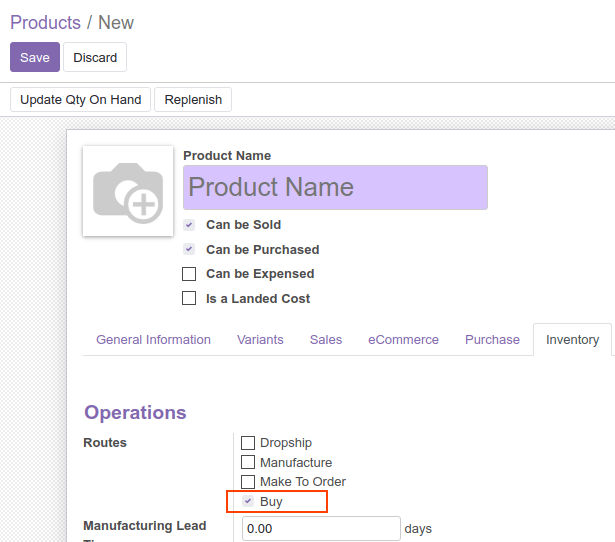Focus the Product Name input field

pos(335,187)
